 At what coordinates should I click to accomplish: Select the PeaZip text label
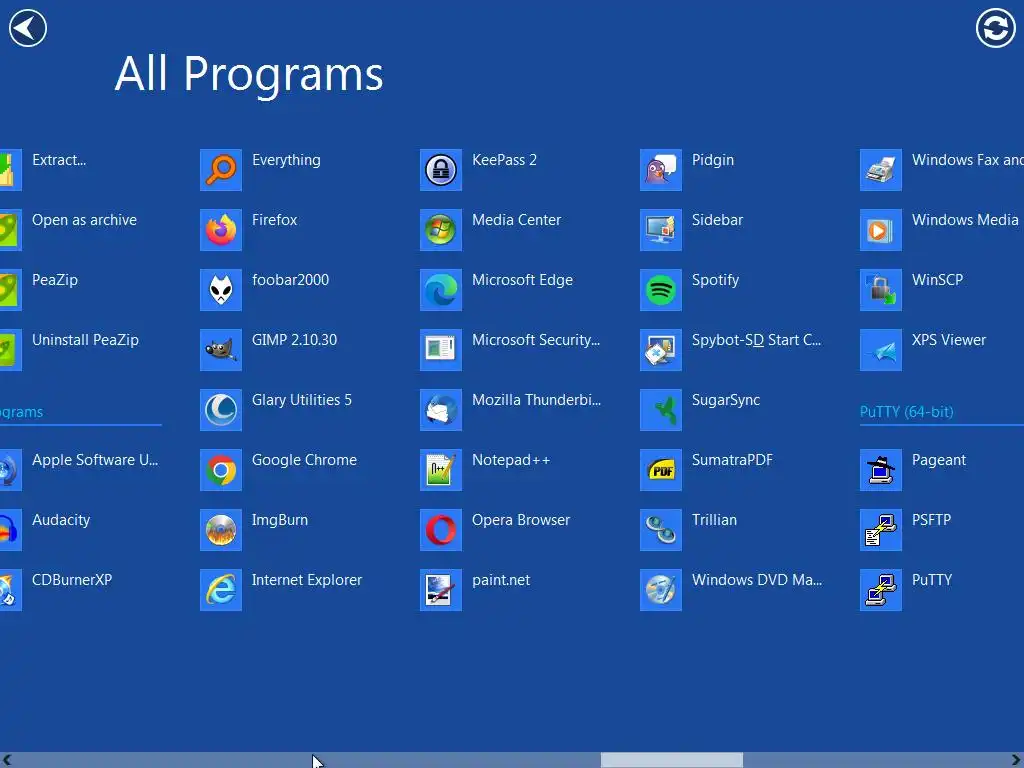tap(55, 280)
